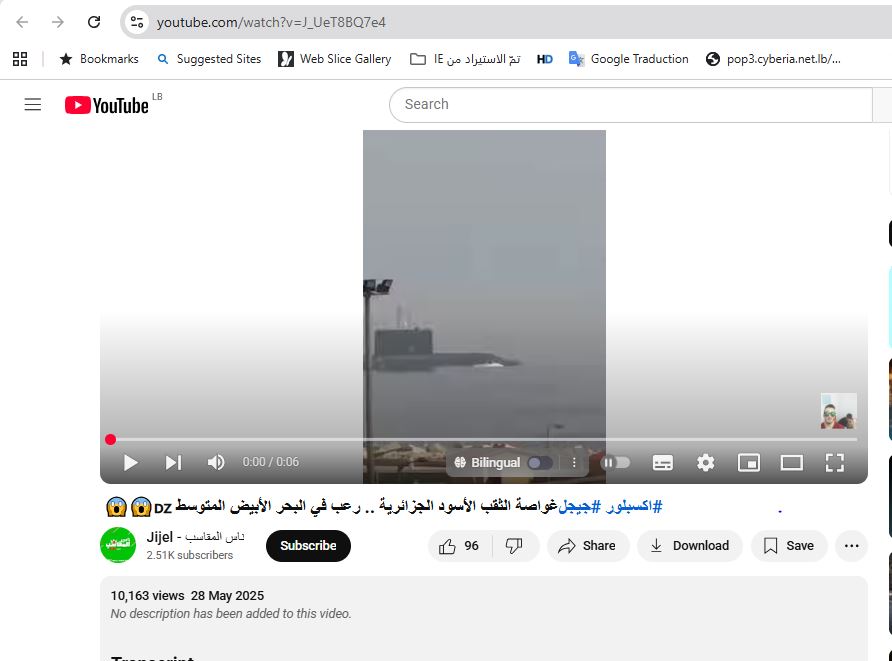
Task: Open video settings gear
Action: [x=706, y=462]
